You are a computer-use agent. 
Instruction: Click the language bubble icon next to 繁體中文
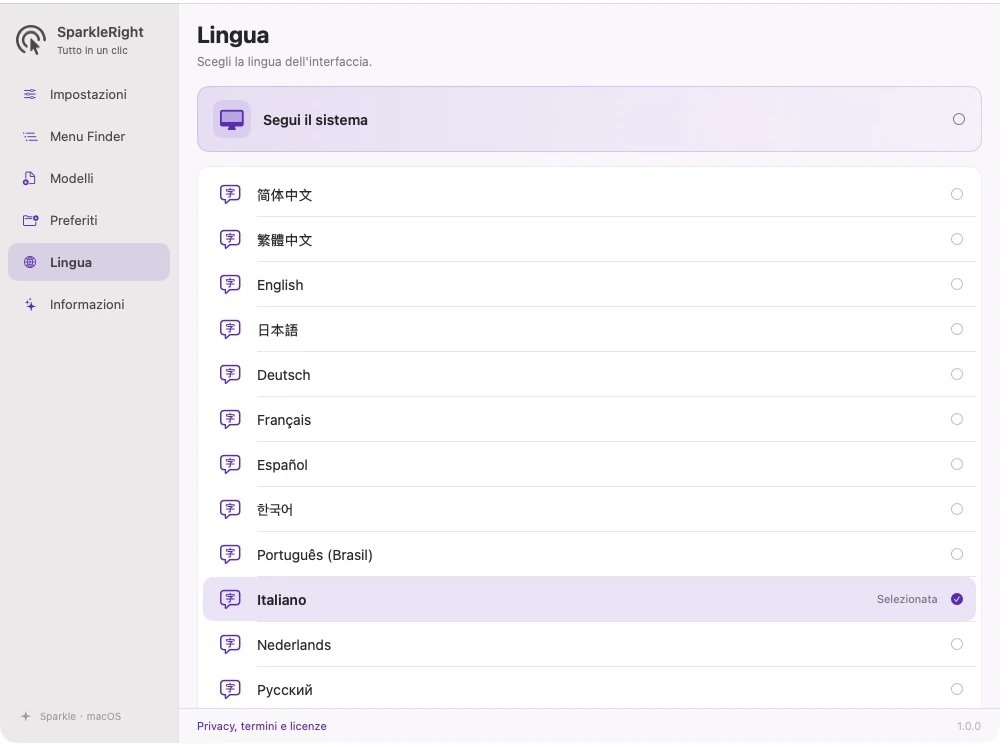[x=230, y=239]
